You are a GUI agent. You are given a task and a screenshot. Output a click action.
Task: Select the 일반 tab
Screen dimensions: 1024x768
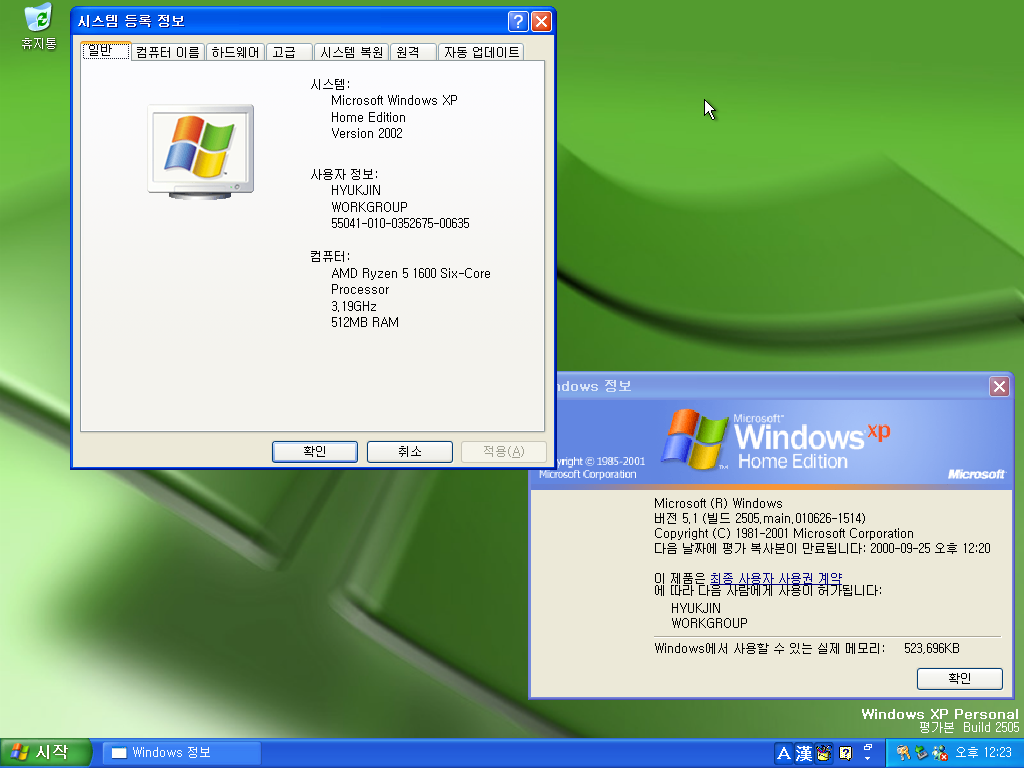(106, 51)
